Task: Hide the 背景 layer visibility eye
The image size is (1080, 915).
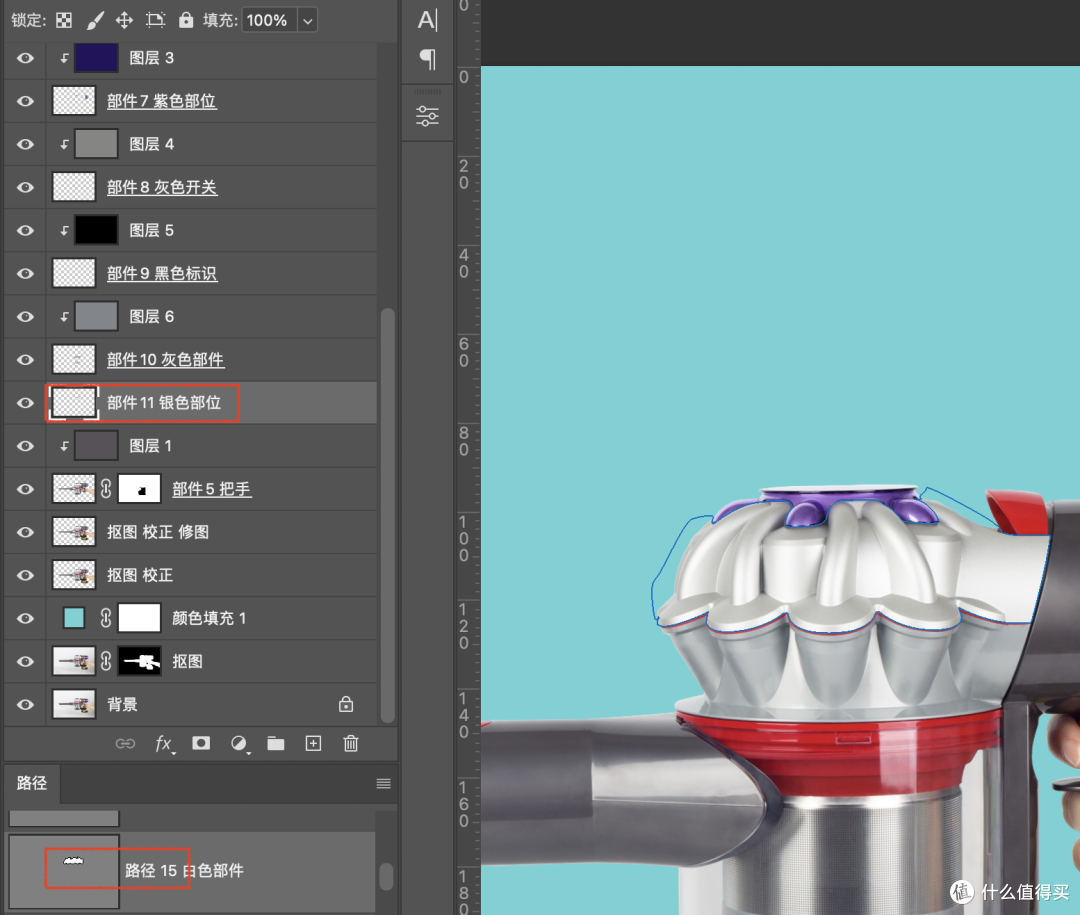Action: (x=25, y=704)
